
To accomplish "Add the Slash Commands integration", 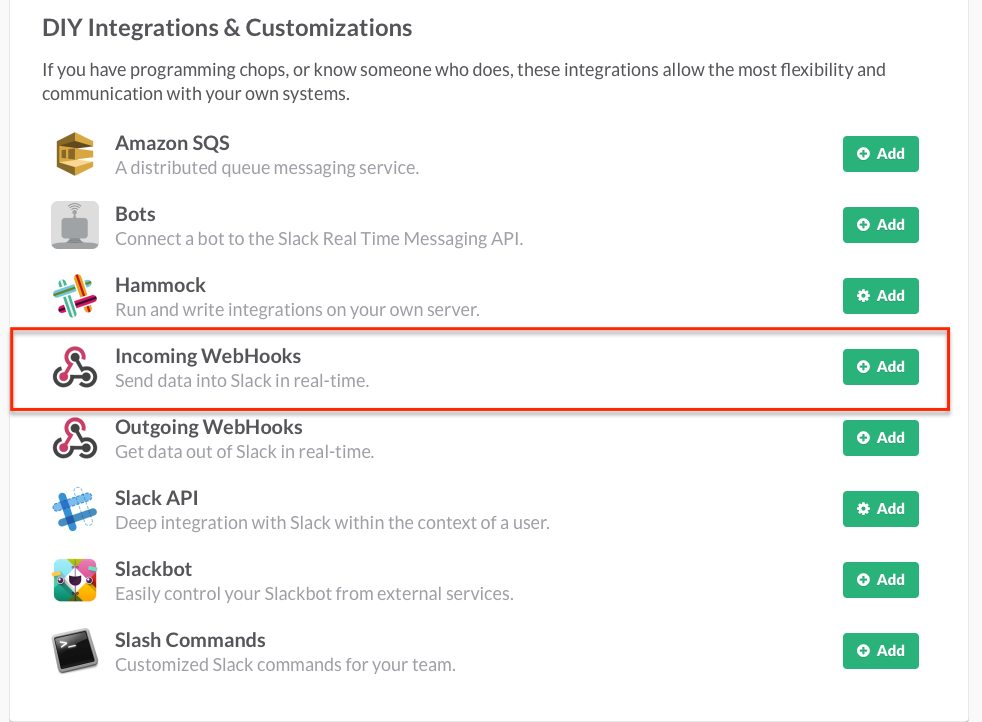I will (x=880, y=650).
